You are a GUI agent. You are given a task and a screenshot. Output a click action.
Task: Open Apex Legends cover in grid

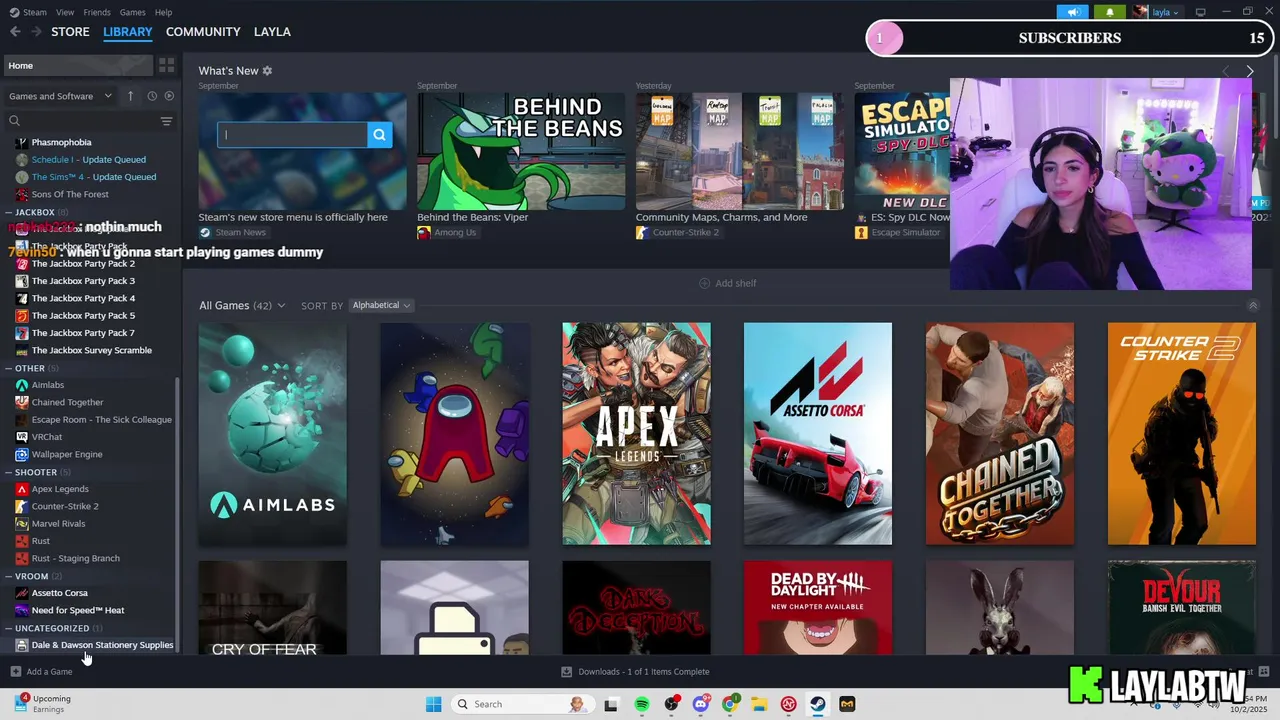[x=636, y=433]
